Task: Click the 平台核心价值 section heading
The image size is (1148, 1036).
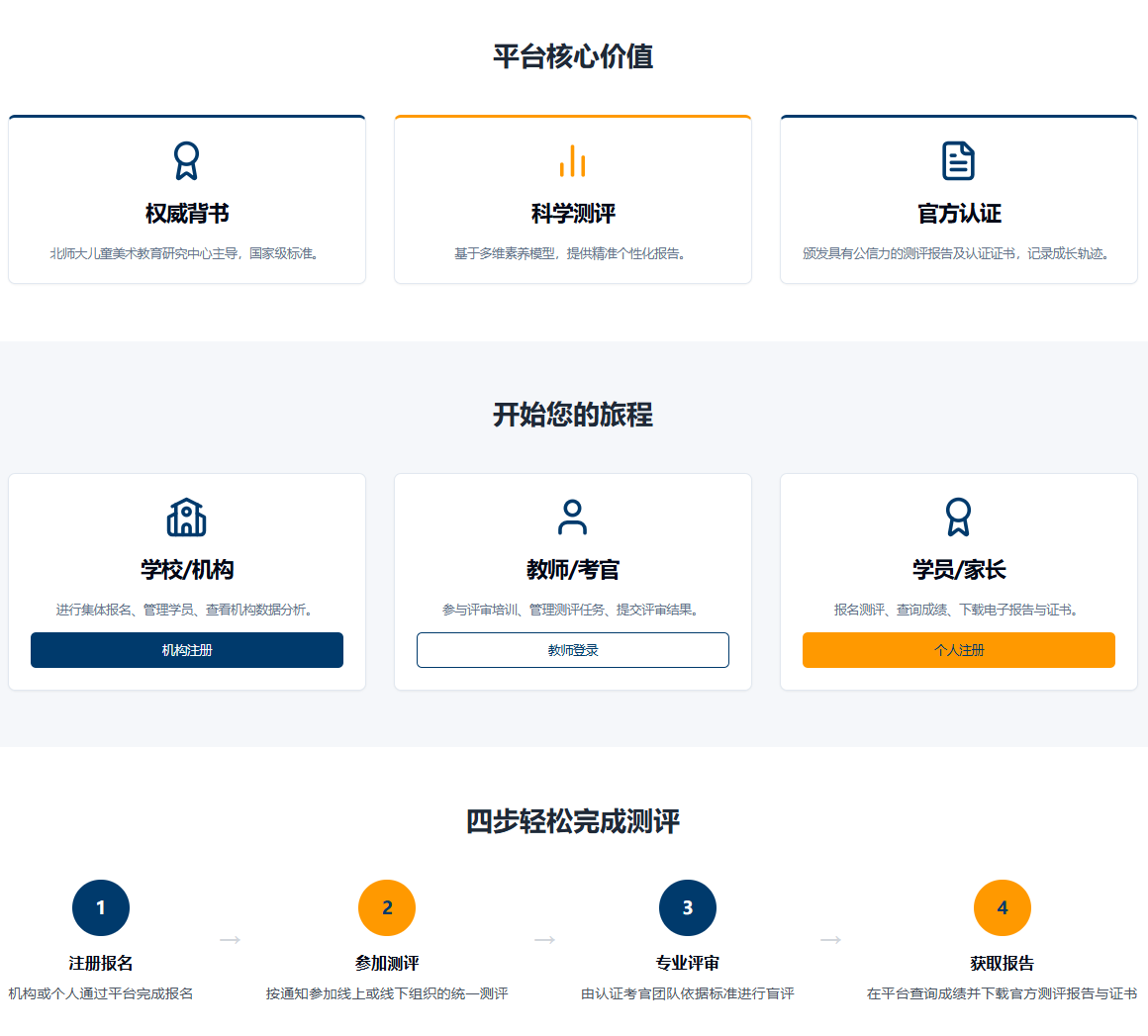Action: point(573,56)
